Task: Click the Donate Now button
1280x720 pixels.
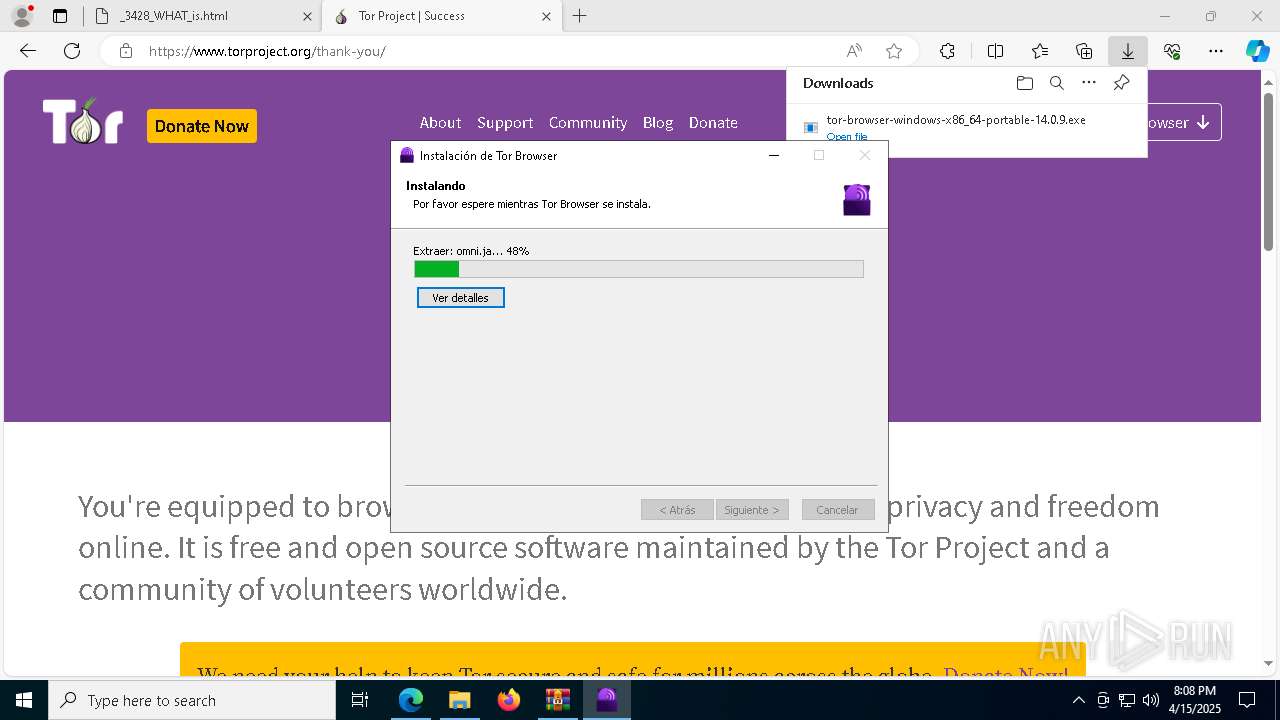Action: click(202, 126)
